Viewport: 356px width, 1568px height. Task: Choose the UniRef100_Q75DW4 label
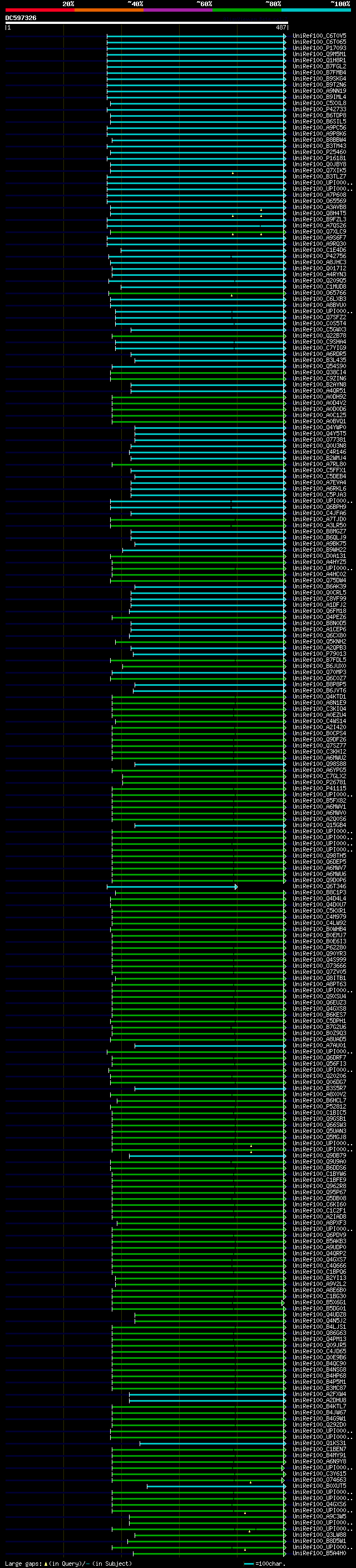[x=319, y=581]
